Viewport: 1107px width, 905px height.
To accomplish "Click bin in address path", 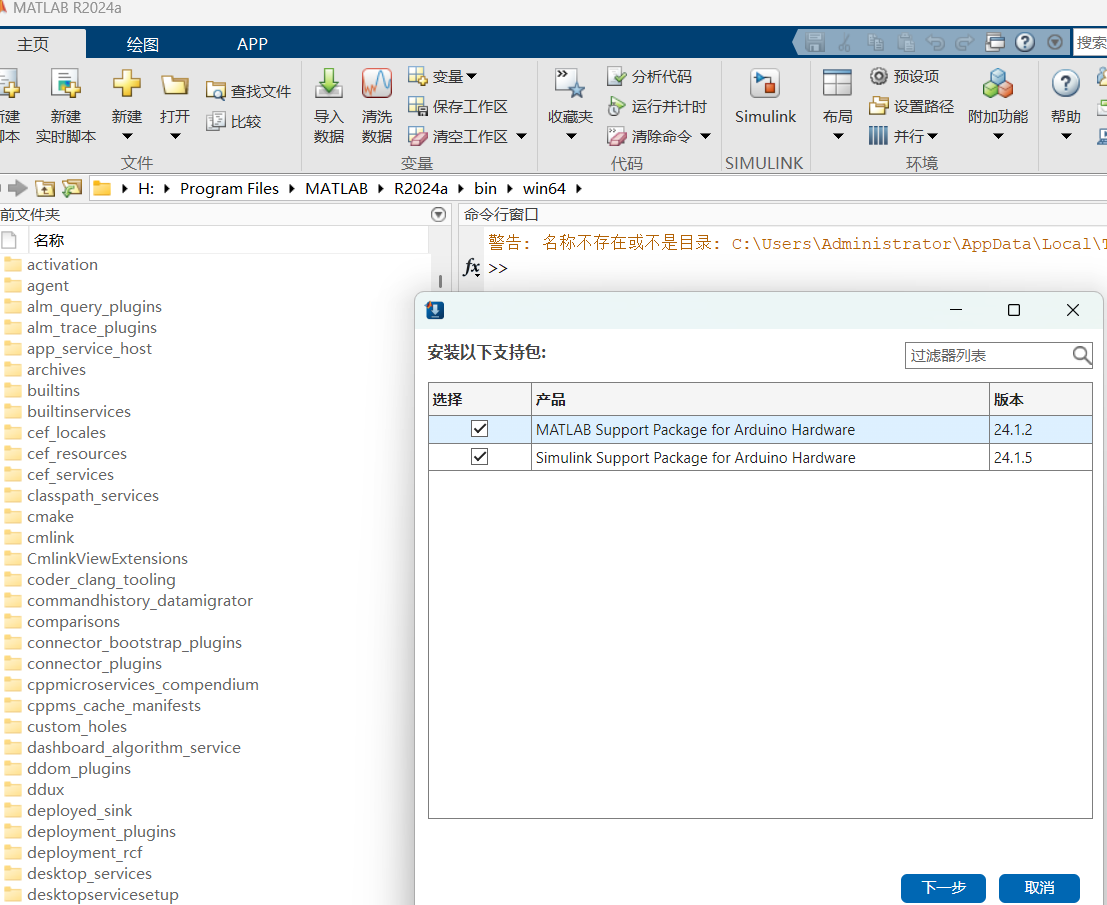I will click(485, 188).
